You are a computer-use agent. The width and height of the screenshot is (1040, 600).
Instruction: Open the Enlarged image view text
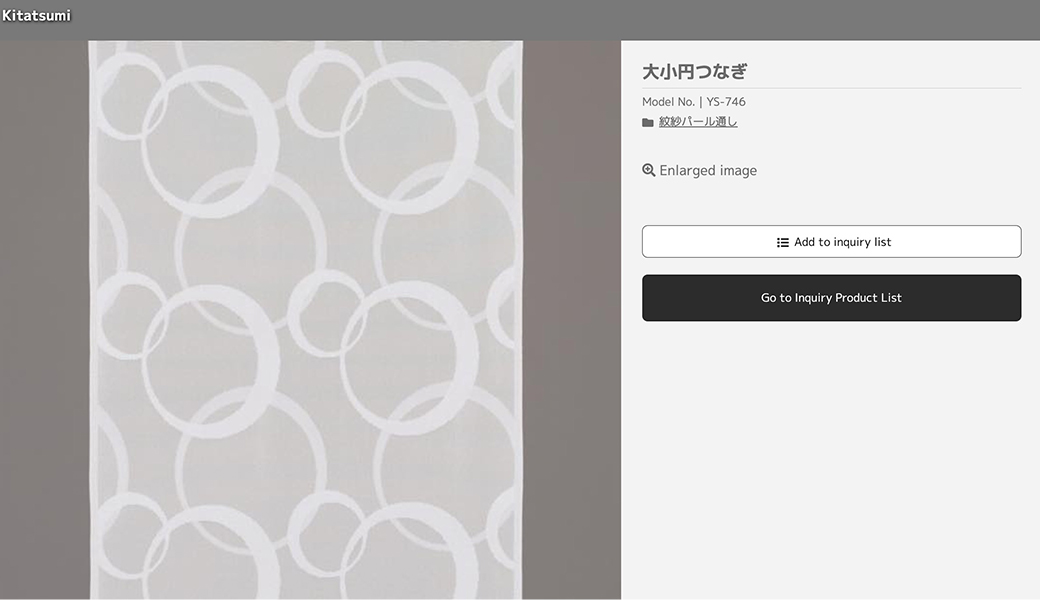(x=708, y=170)
